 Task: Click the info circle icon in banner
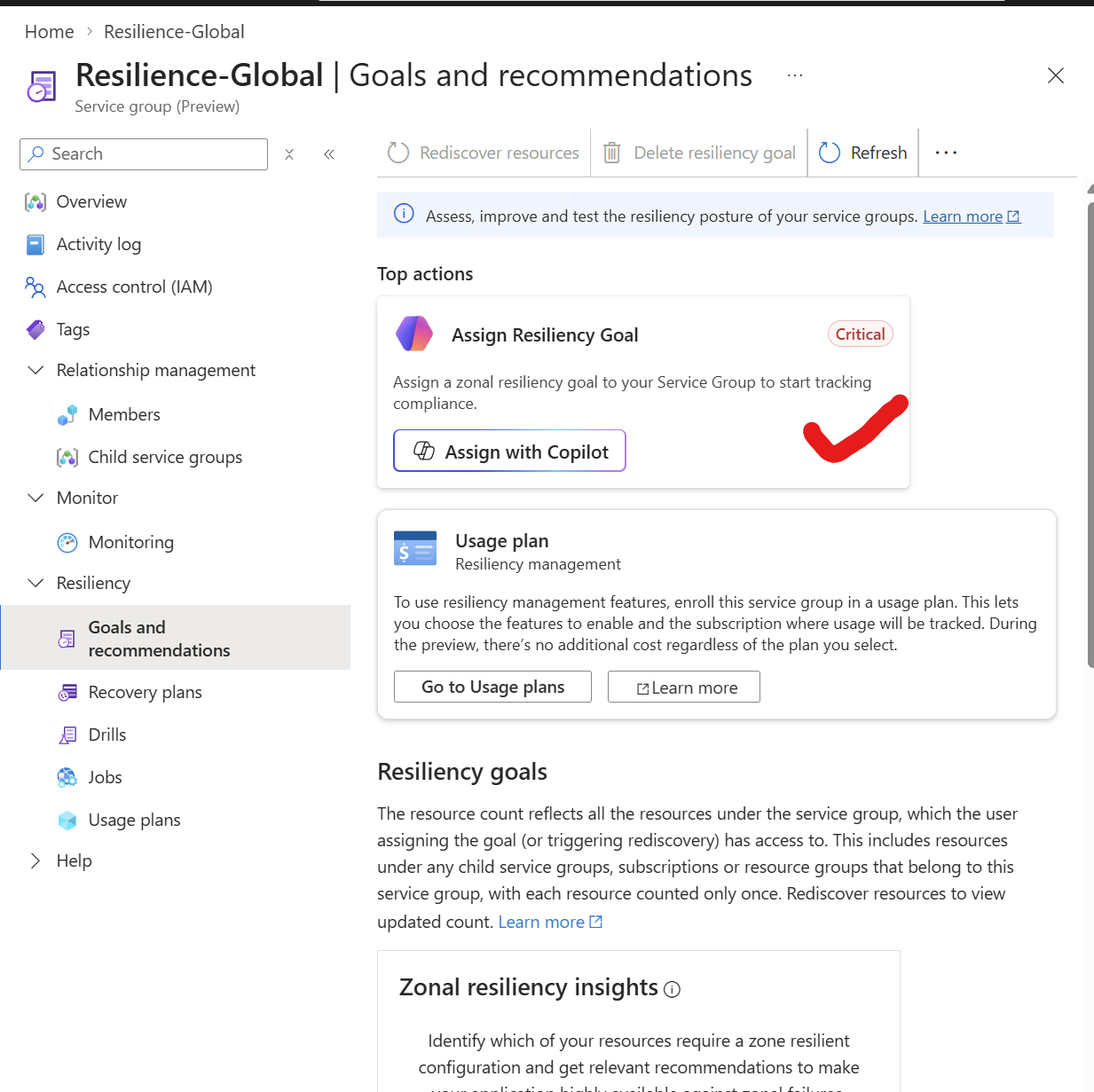[404, 214]
